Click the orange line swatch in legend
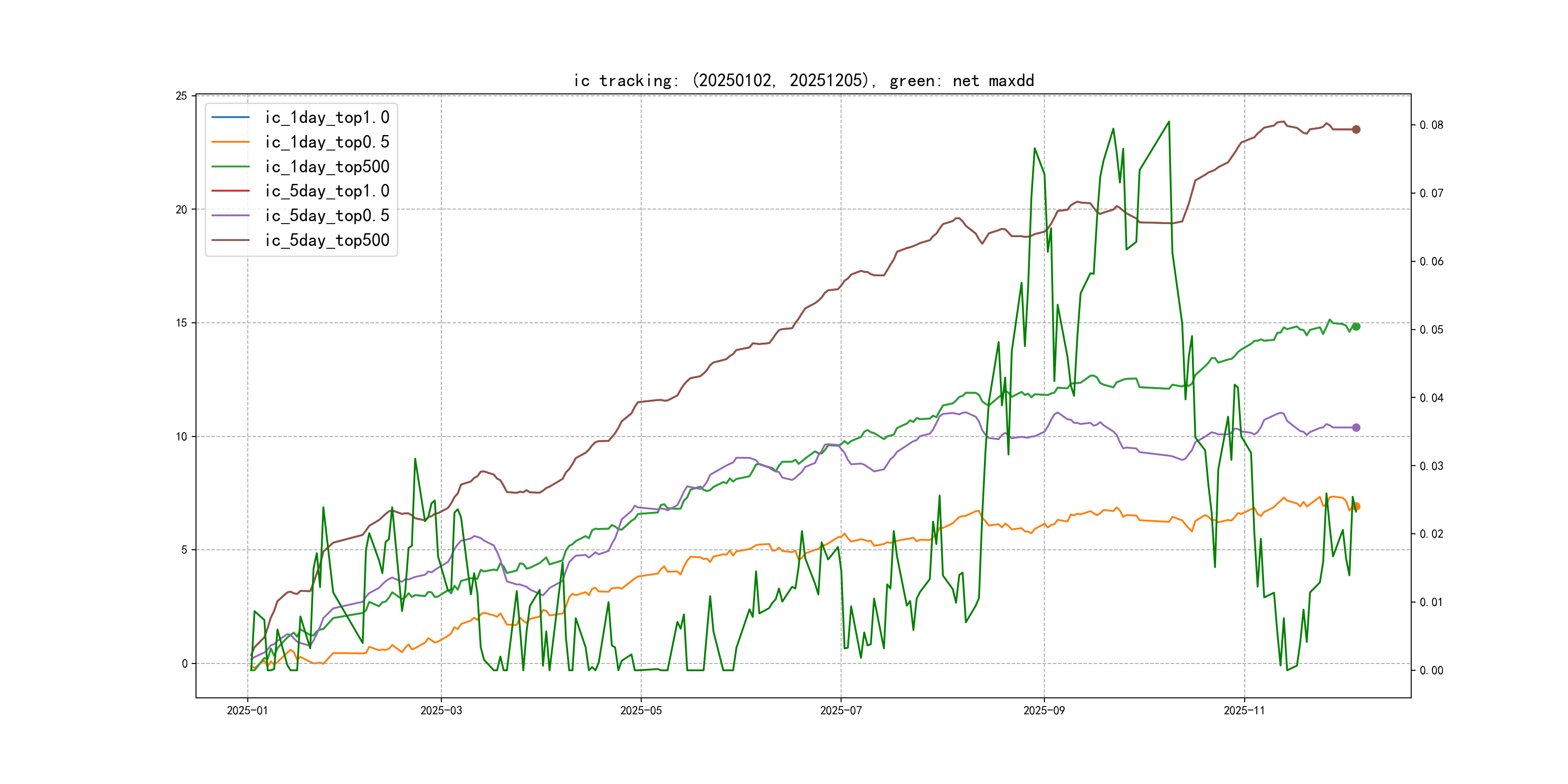This screenshot has height=784, width=1568. pos(230,142)
